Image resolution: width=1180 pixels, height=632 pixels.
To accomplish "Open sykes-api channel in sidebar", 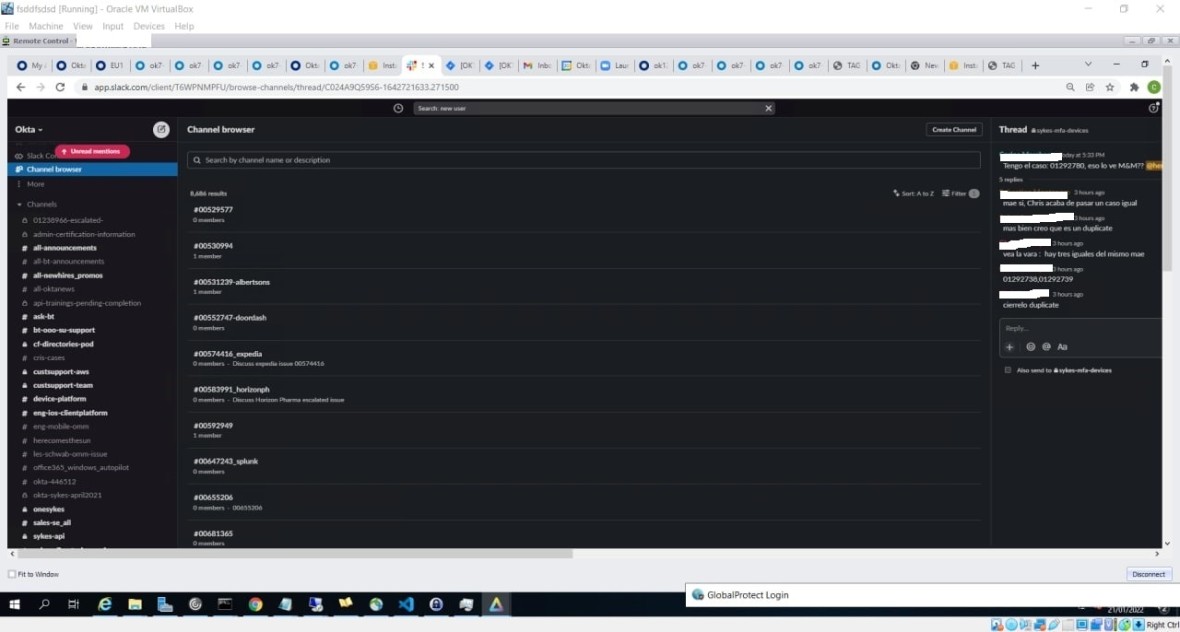I will pyautogui.click(x=49, y=536).
